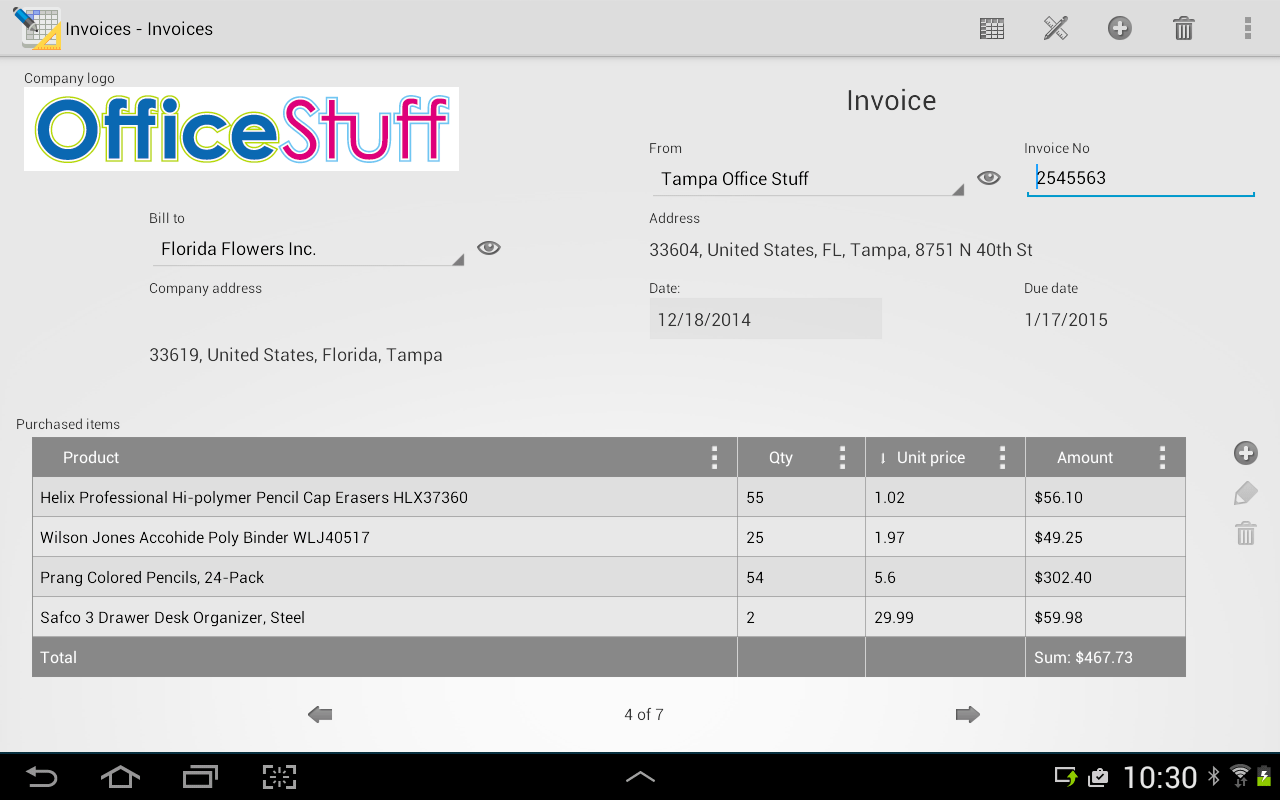Click the unit price 5.6 cell

[945, 577]
